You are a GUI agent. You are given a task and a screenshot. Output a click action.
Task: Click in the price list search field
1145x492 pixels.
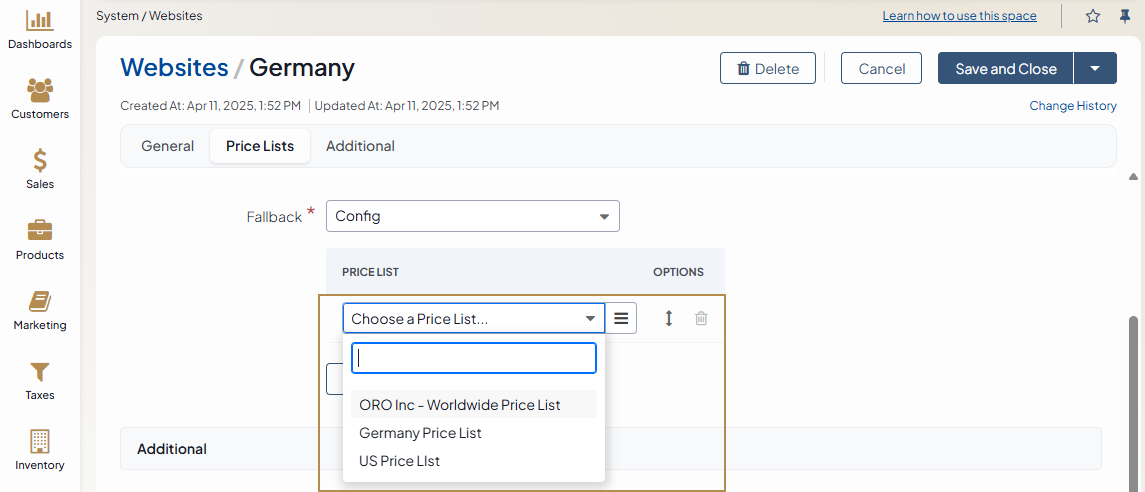coord(473,358)
